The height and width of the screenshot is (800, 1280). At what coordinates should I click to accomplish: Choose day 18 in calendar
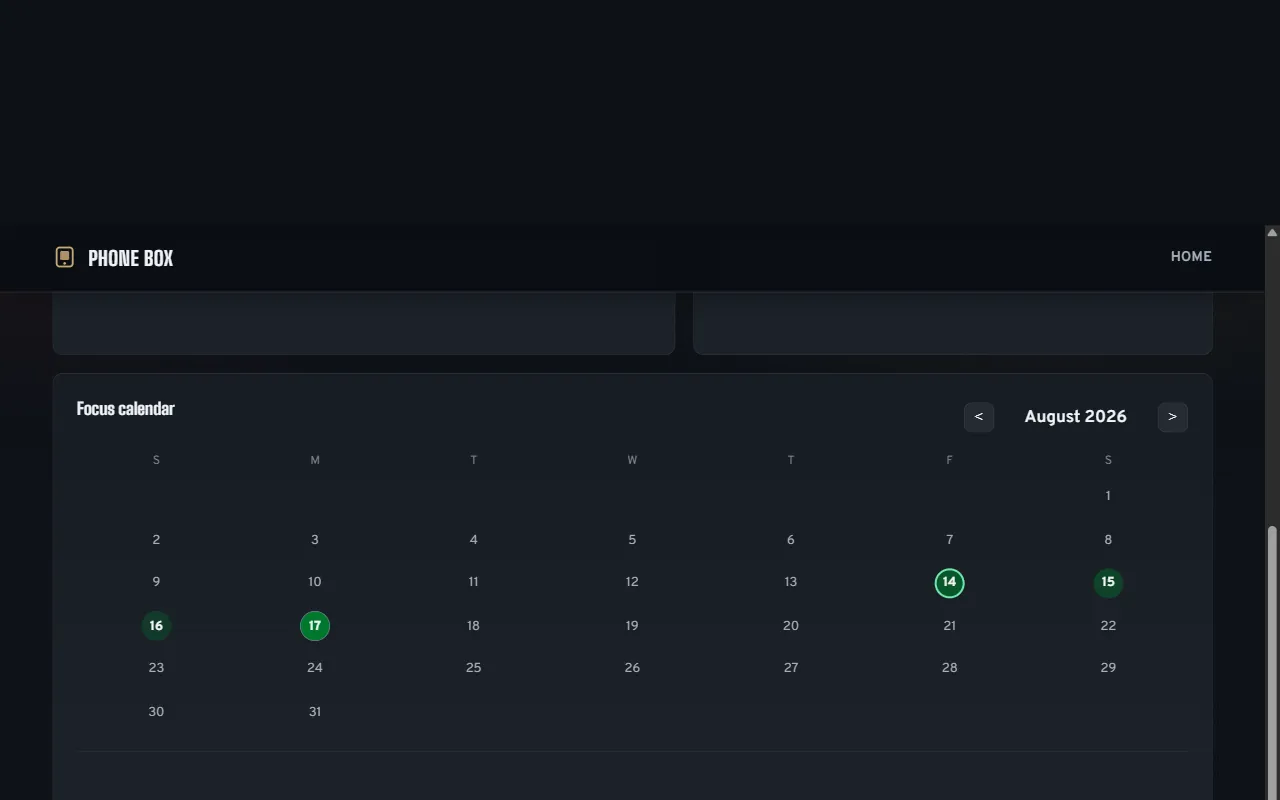click(473, 626)
